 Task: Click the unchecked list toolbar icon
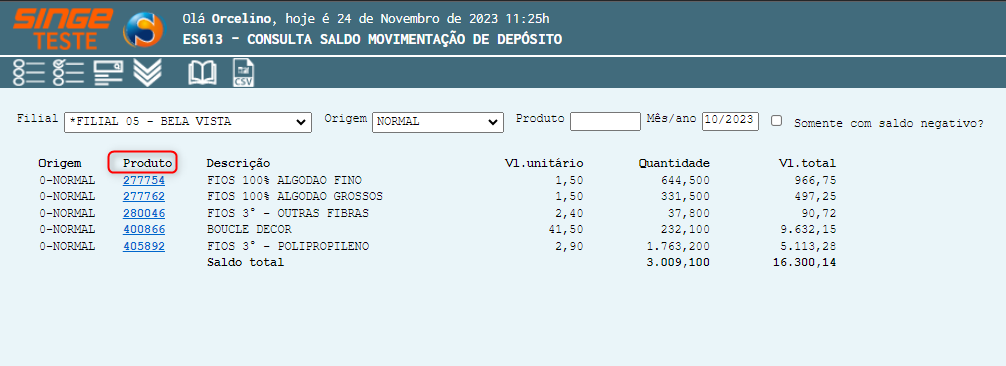[29, 73]
